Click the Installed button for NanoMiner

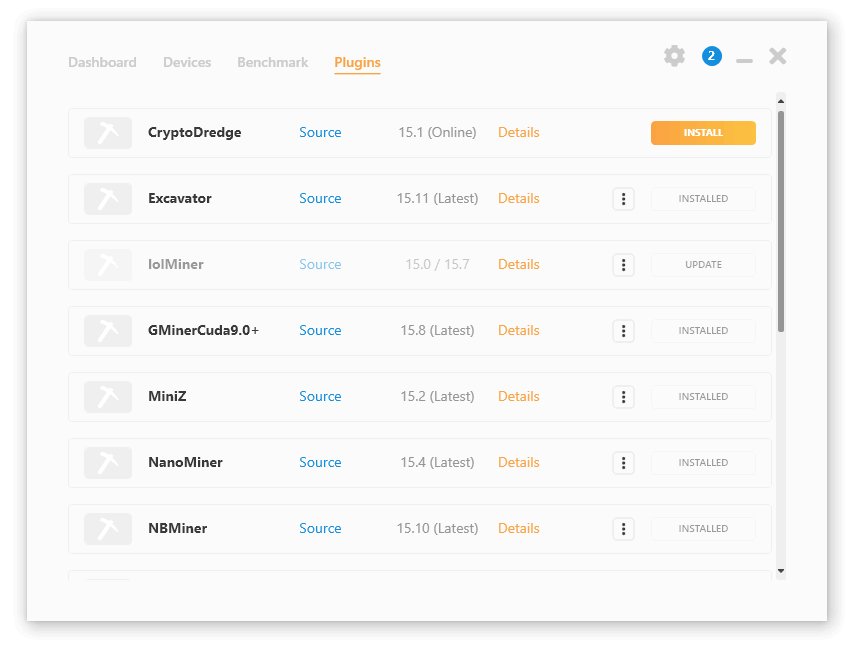(x=703, y=463)
